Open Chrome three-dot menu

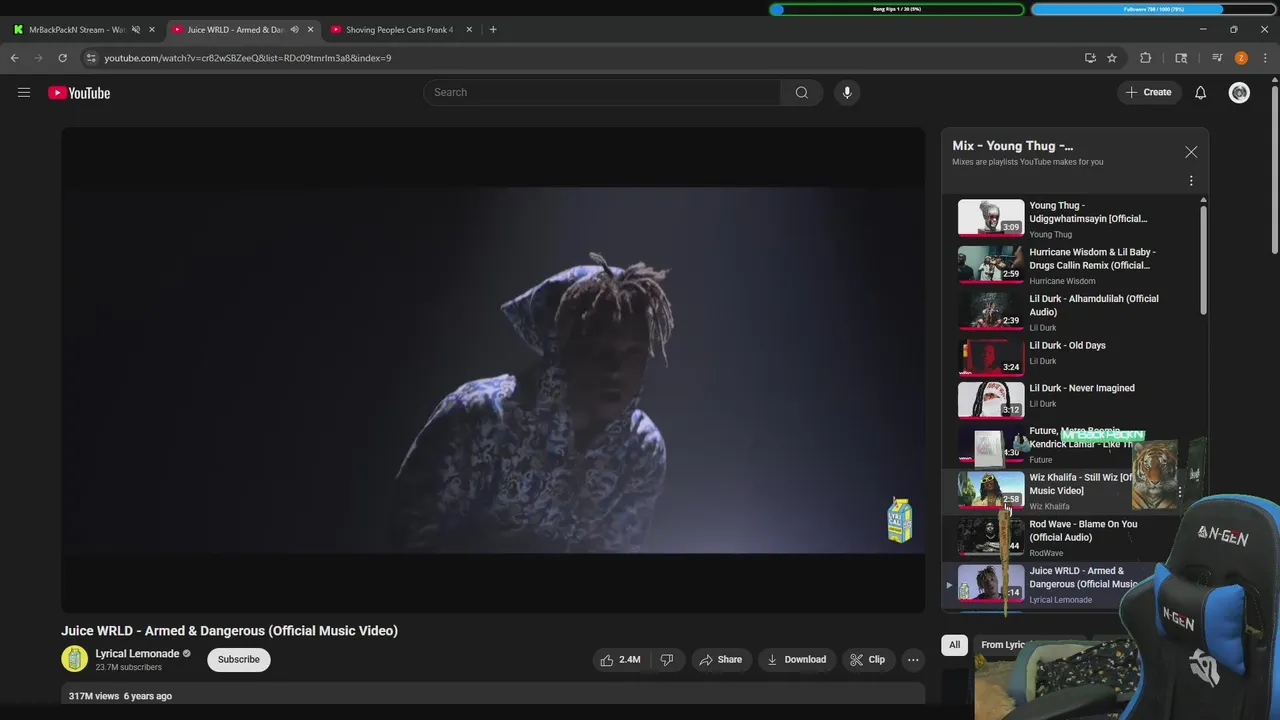[1265, 58]
